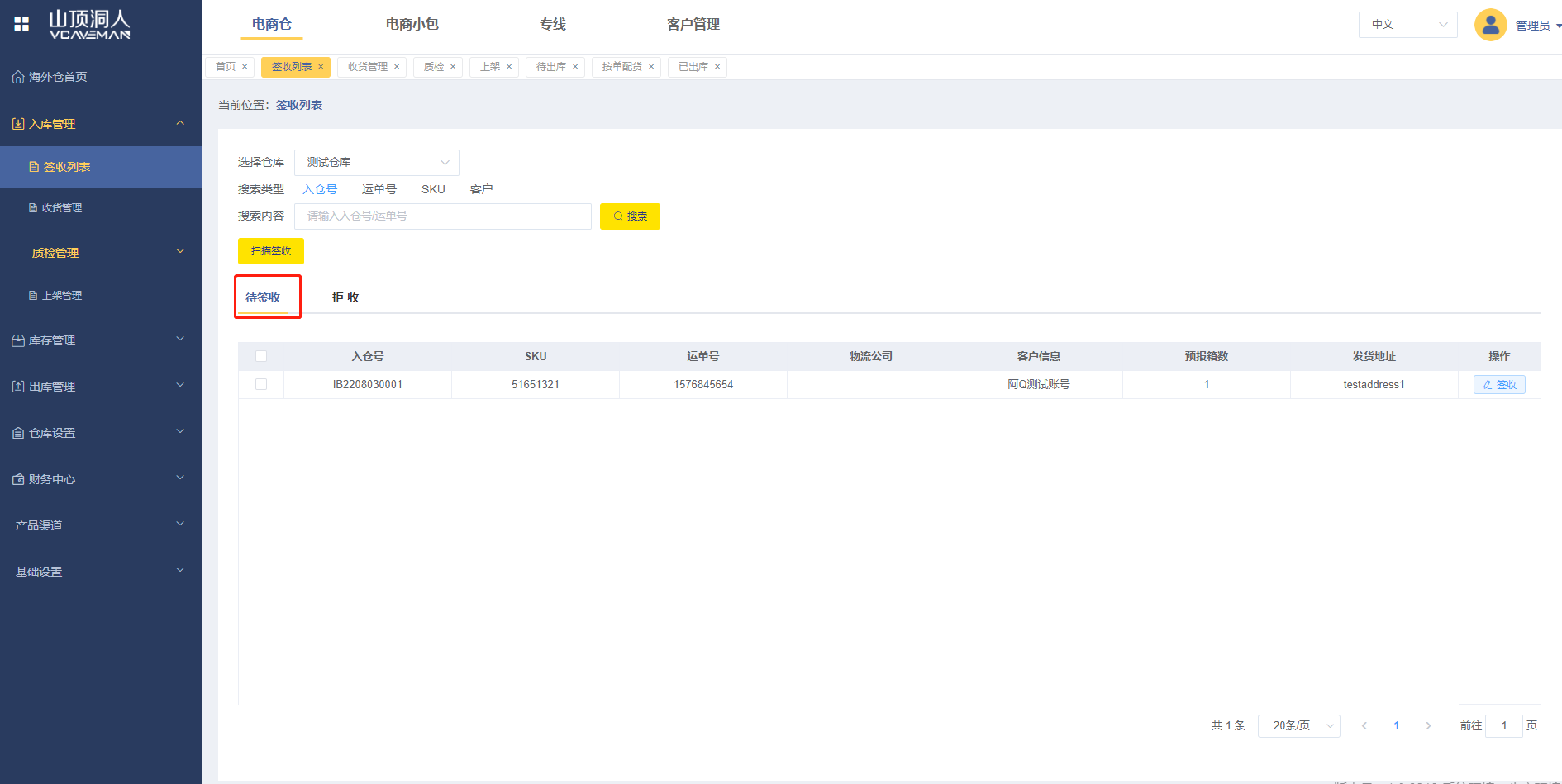Click the 签收 edit icon button in the row

click(x=1498, y=384)
